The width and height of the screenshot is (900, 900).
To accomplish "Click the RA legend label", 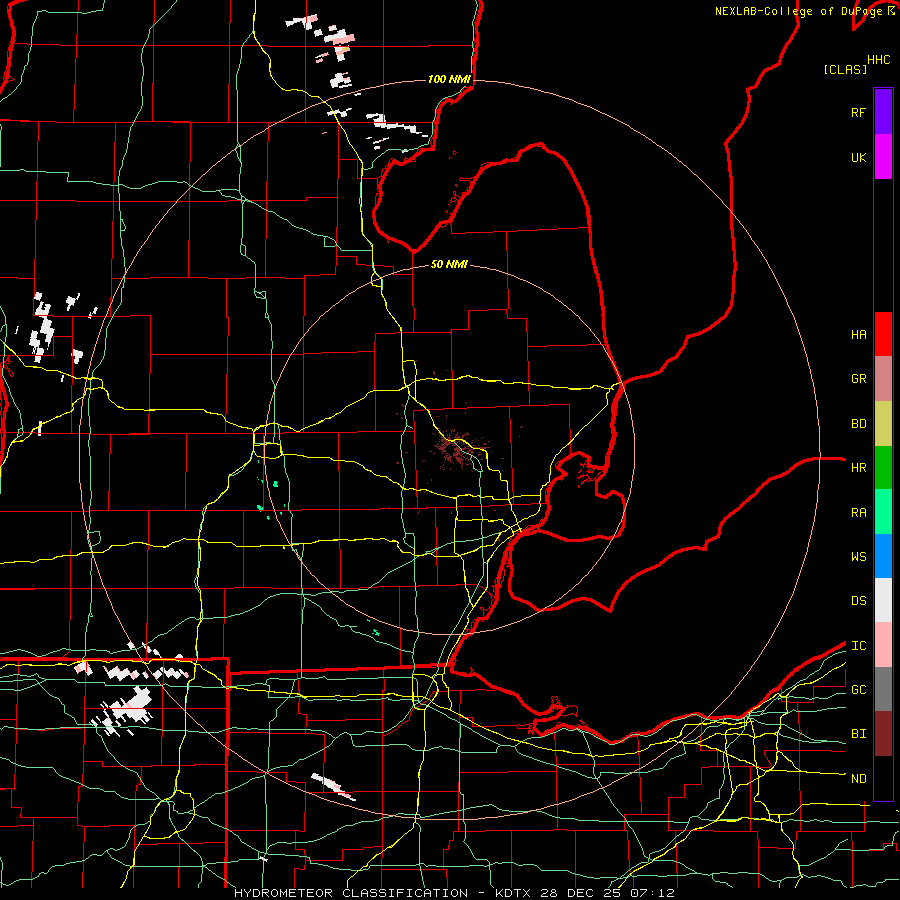I will tap(858, 513).
